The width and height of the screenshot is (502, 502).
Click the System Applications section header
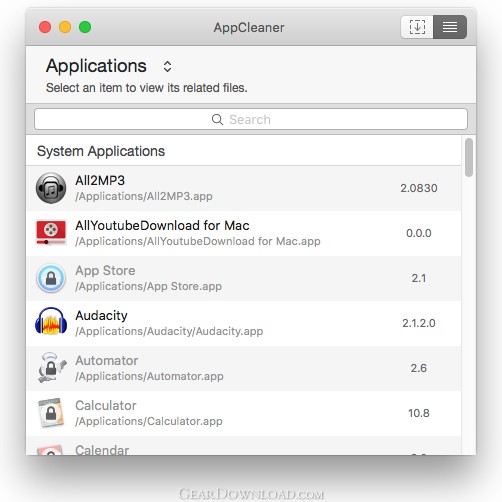coord(101,151)
